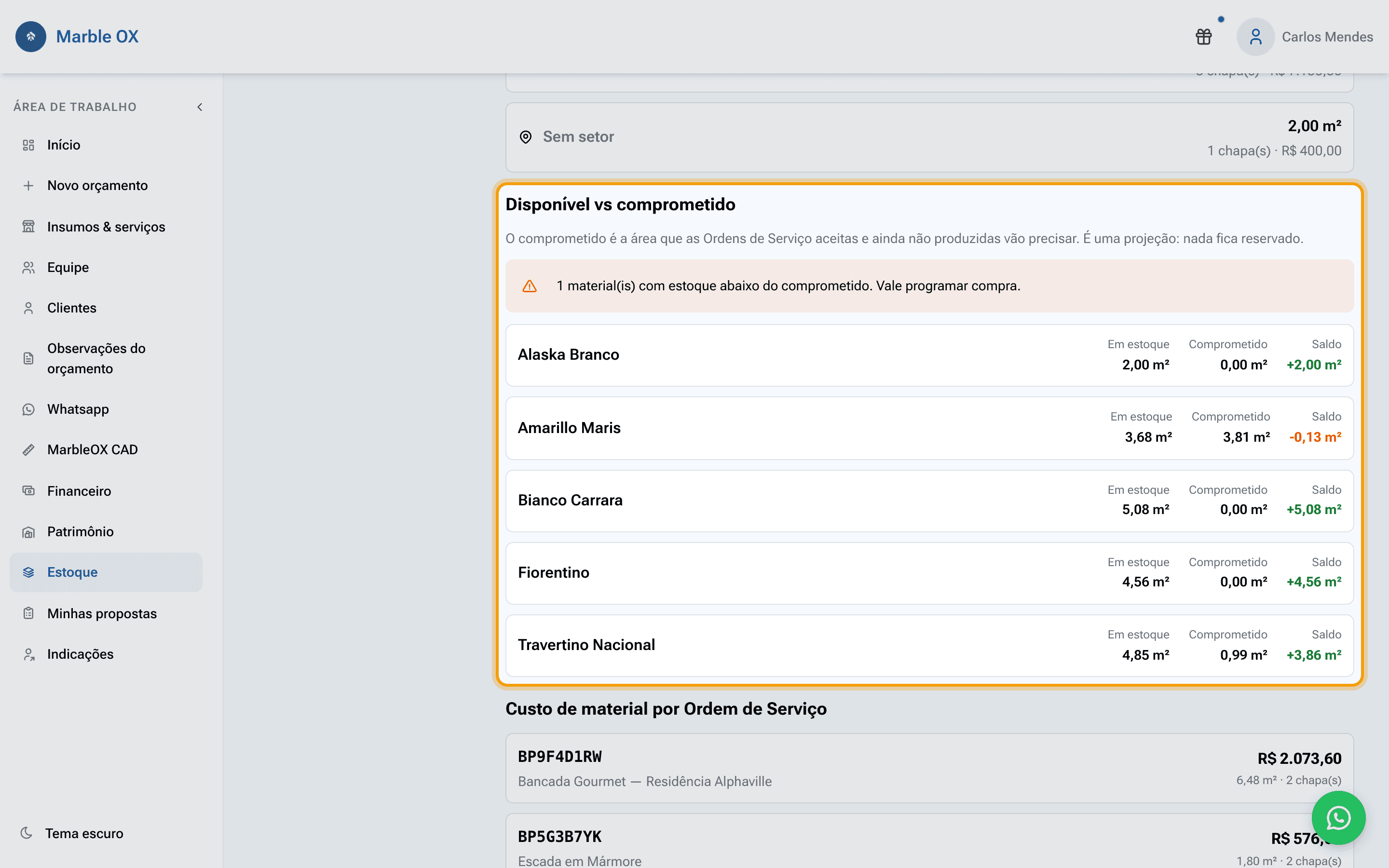Viewport: 1389px width, 868px height.
Task: Click the em estoque 3,68 m² value
Action: pos(1148,437)
